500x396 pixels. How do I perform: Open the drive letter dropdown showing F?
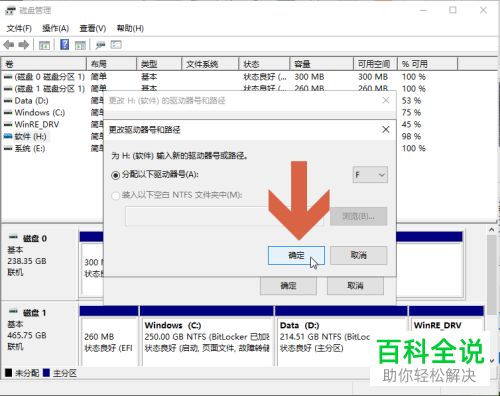(370, 175)
